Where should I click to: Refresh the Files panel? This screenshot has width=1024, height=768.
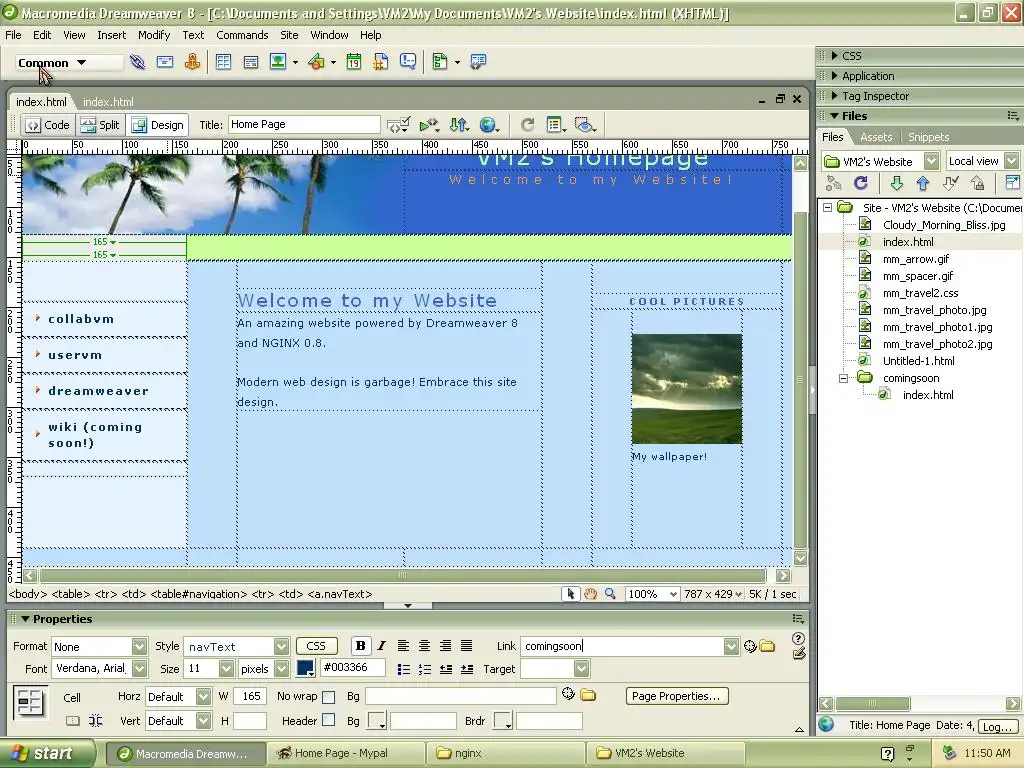point(861,184)
